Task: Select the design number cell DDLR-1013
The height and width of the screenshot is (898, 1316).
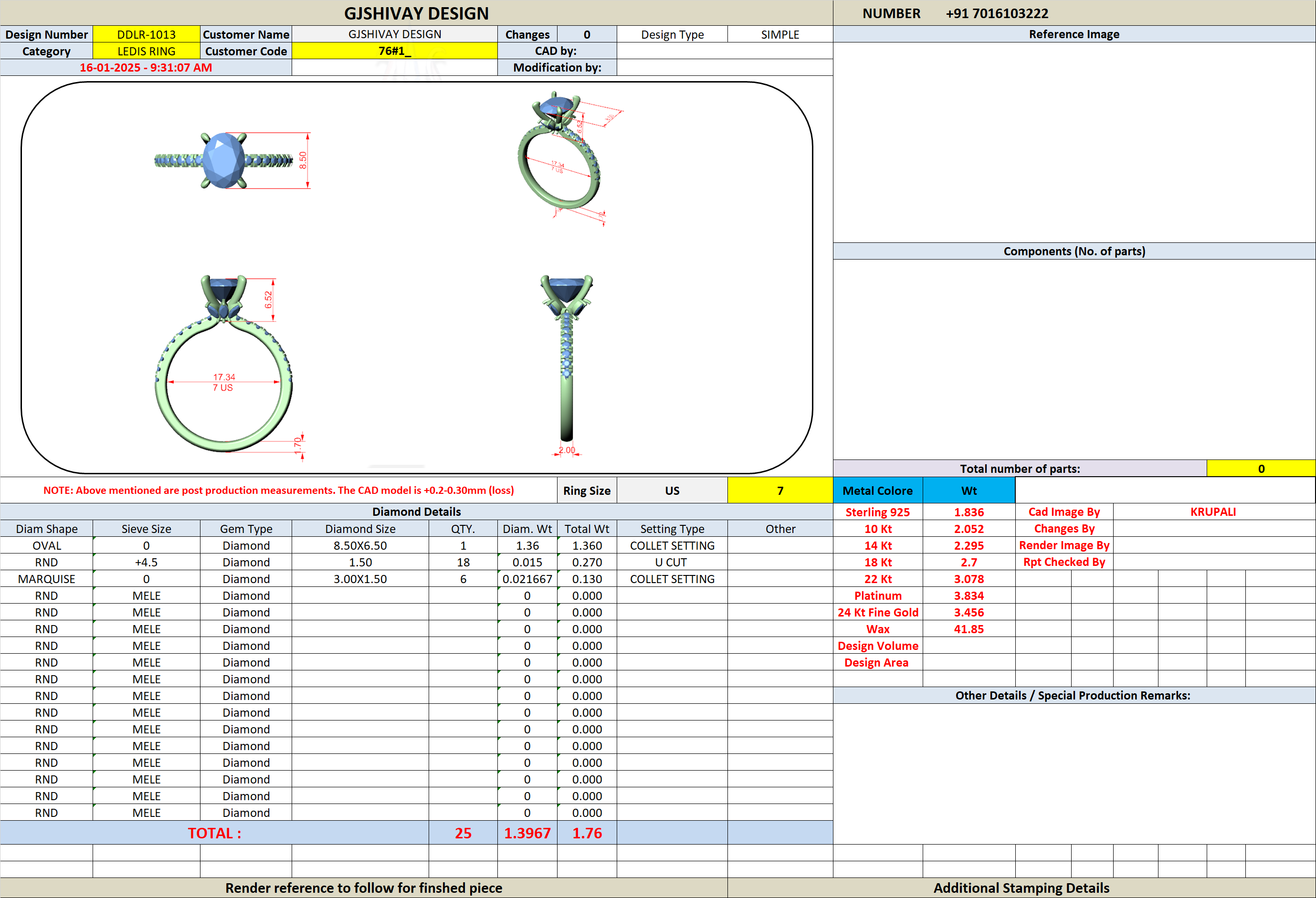Action: 146,34
